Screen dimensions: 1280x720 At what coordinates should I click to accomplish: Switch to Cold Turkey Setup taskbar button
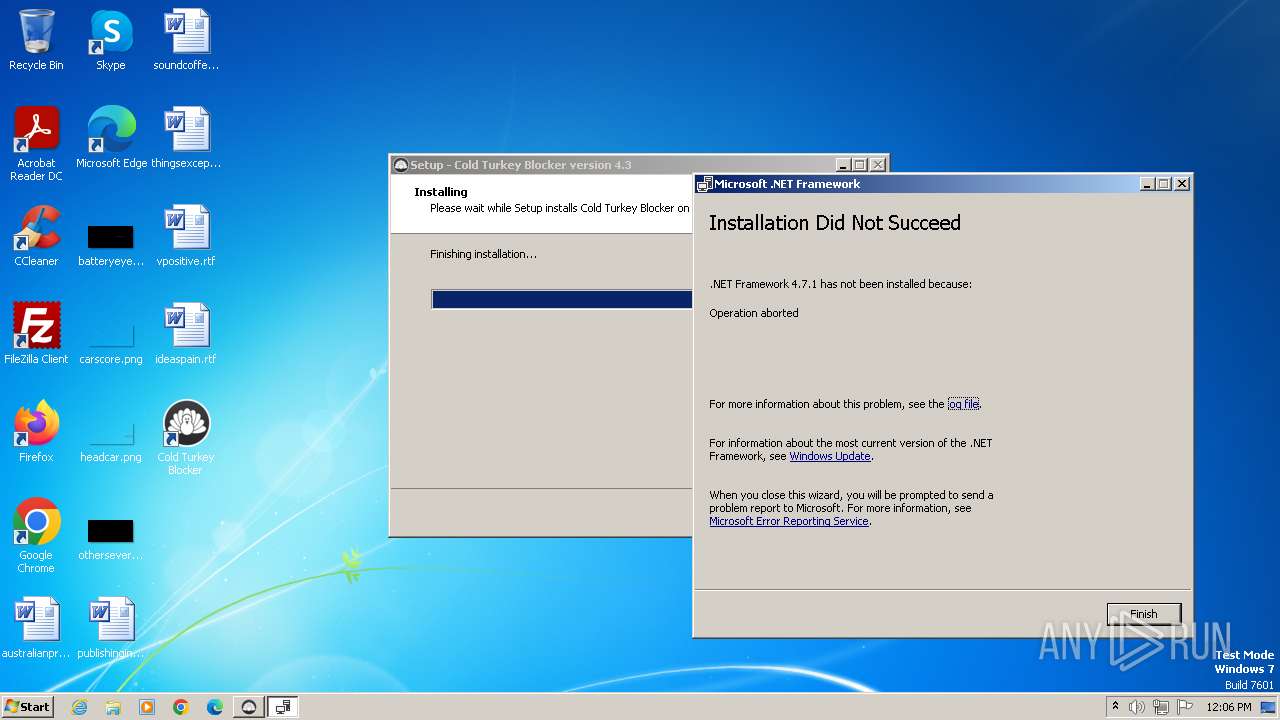tap(249, 707)
